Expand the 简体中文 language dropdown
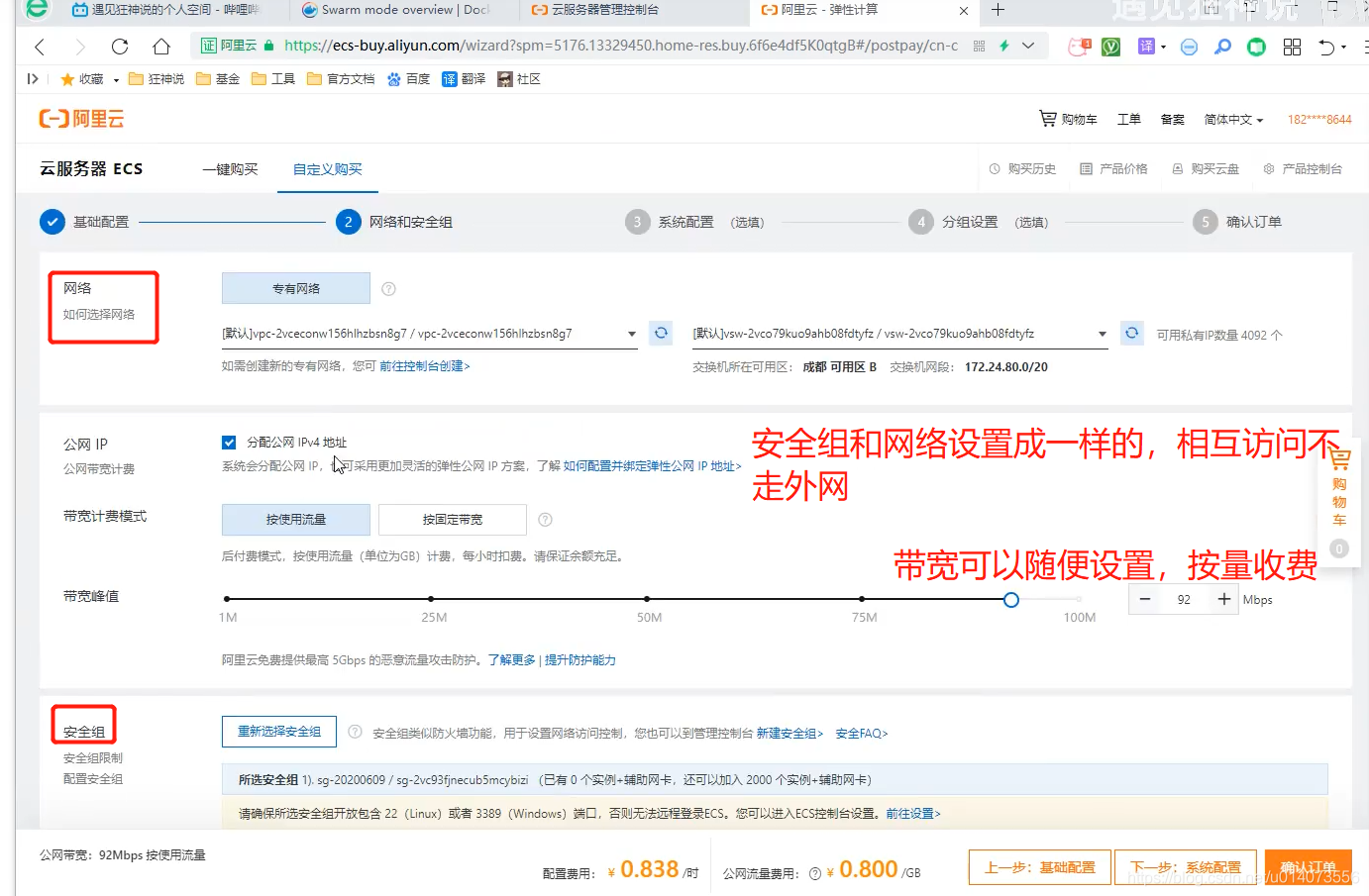 pyautogui.click(x=1233, y=119)
